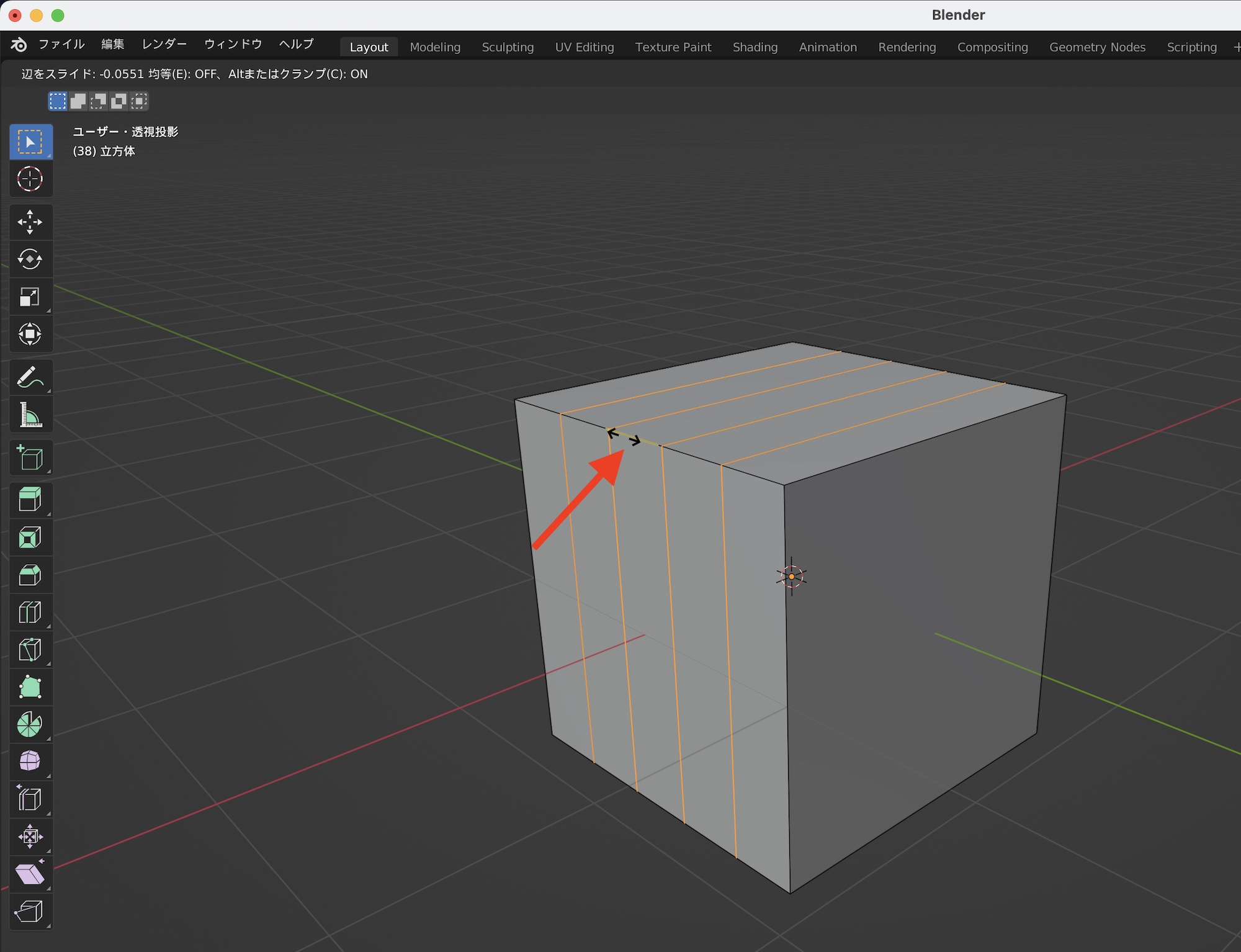Switch to Subtract selection mode
The height and width of the screenshot is (952, 1241).
tap(98, 101)
